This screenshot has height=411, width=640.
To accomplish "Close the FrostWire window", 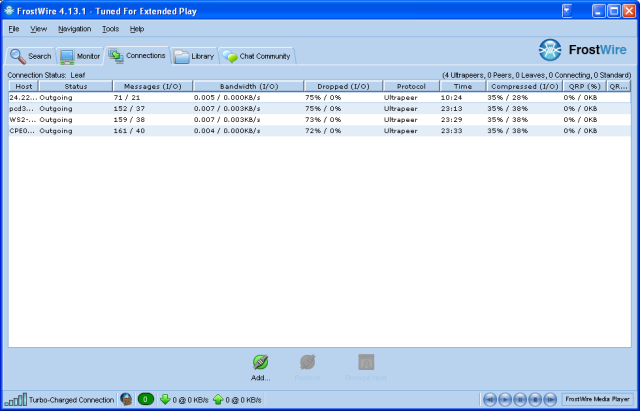I will click(629, 11).
